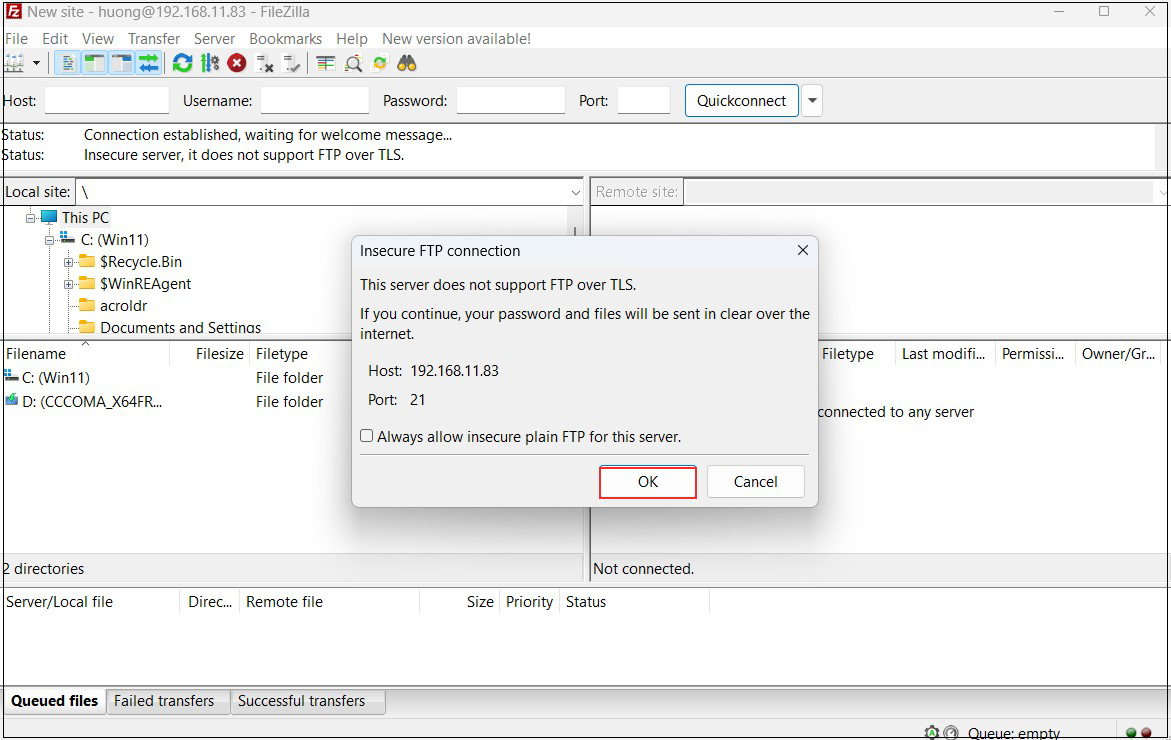Sort local list by Filesize column
Image resolution: width=1171 pixels, height=740 pixels.
[211, 354]
